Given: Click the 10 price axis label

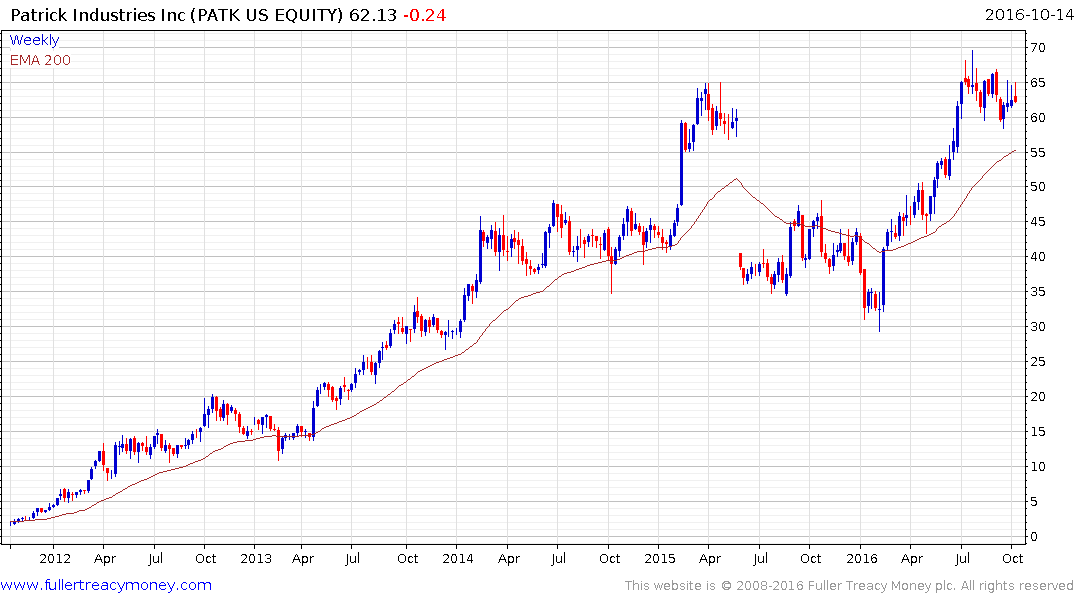Looking at the screenshot, I should (1037, 467).
